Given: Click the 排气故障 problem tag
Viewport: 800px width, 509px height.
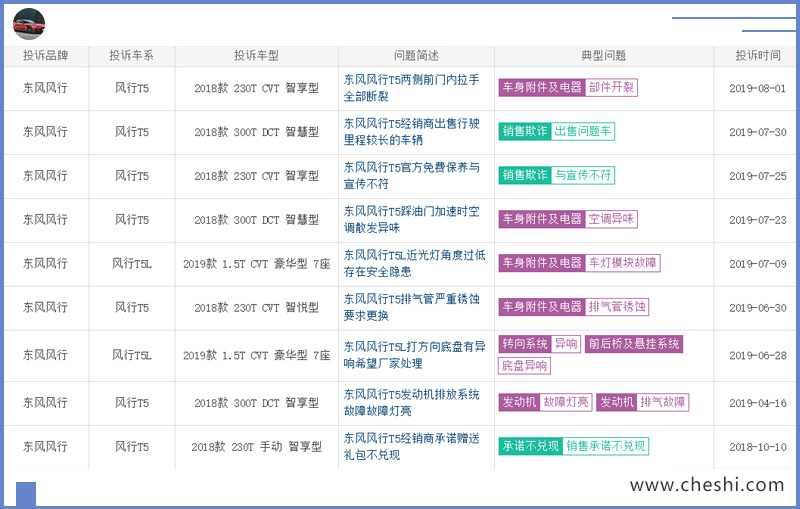Looking at the screenshot, I should pyautogui.click(x=663, y=402).
